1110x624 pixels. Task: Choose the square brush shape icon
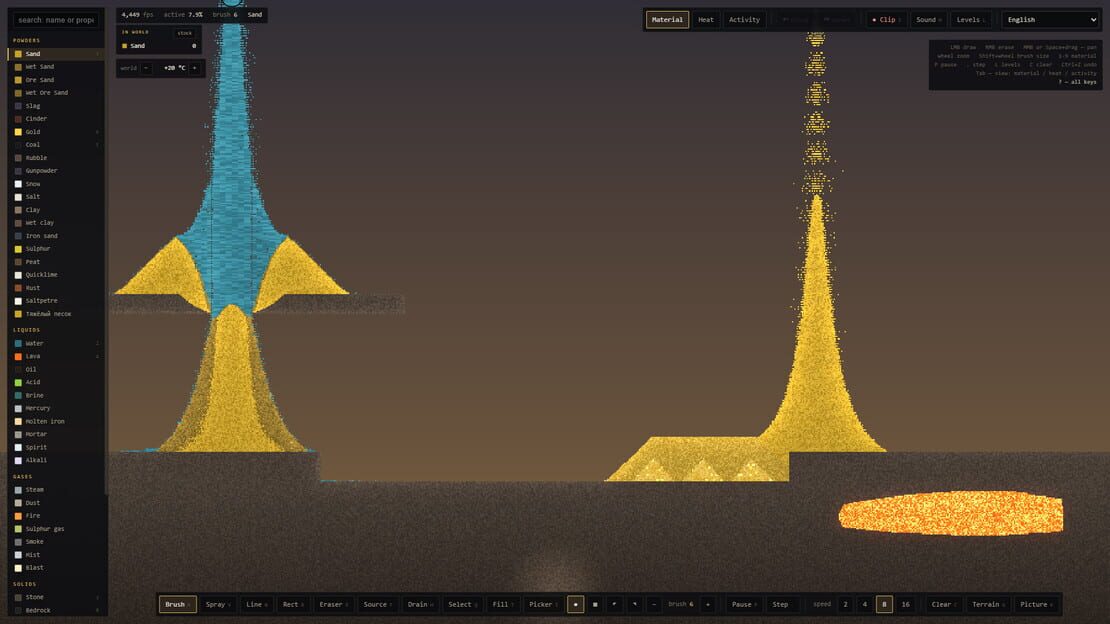595,604
